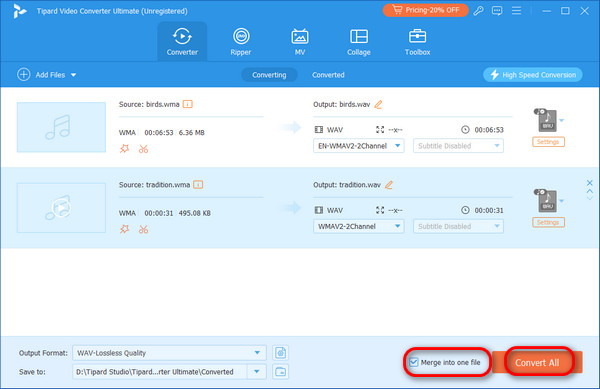600x389 pixels.
Task: Open cut scissors for birds.wma
Action: (x=143, y=149)
